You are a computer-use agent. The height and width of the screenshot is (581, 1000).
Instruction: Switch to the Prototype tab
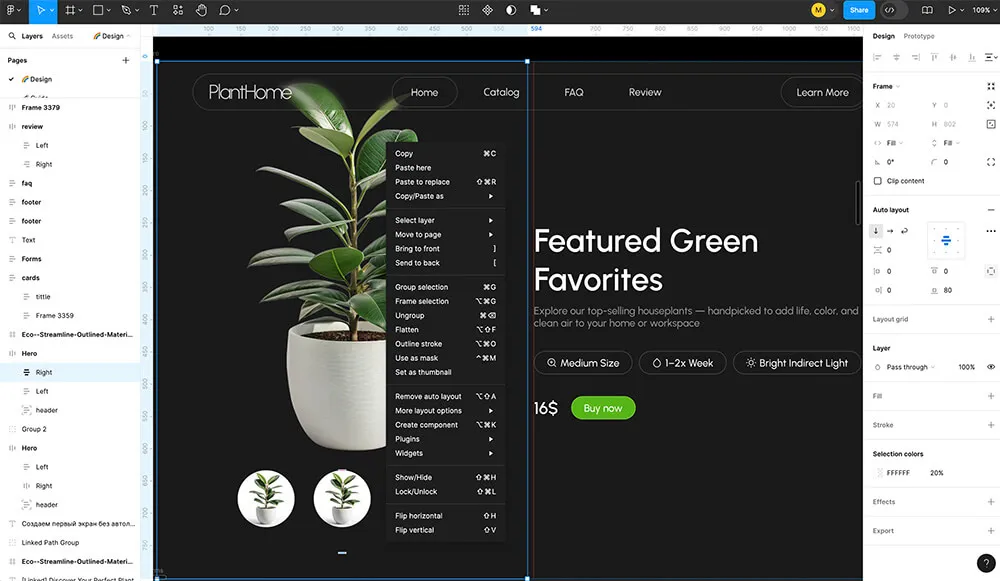pyautogui.click(x=918, y=36)
